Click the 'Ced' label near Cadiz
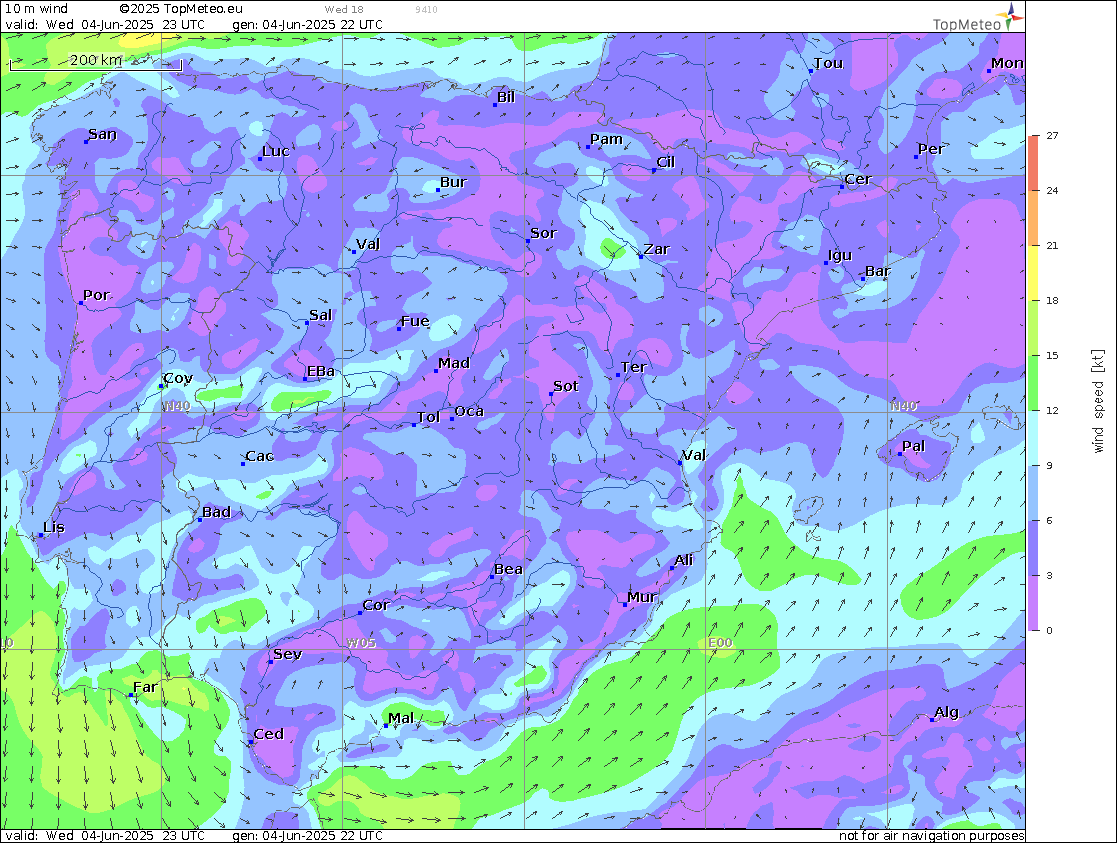1117x843 pixels. coord(269,734)
